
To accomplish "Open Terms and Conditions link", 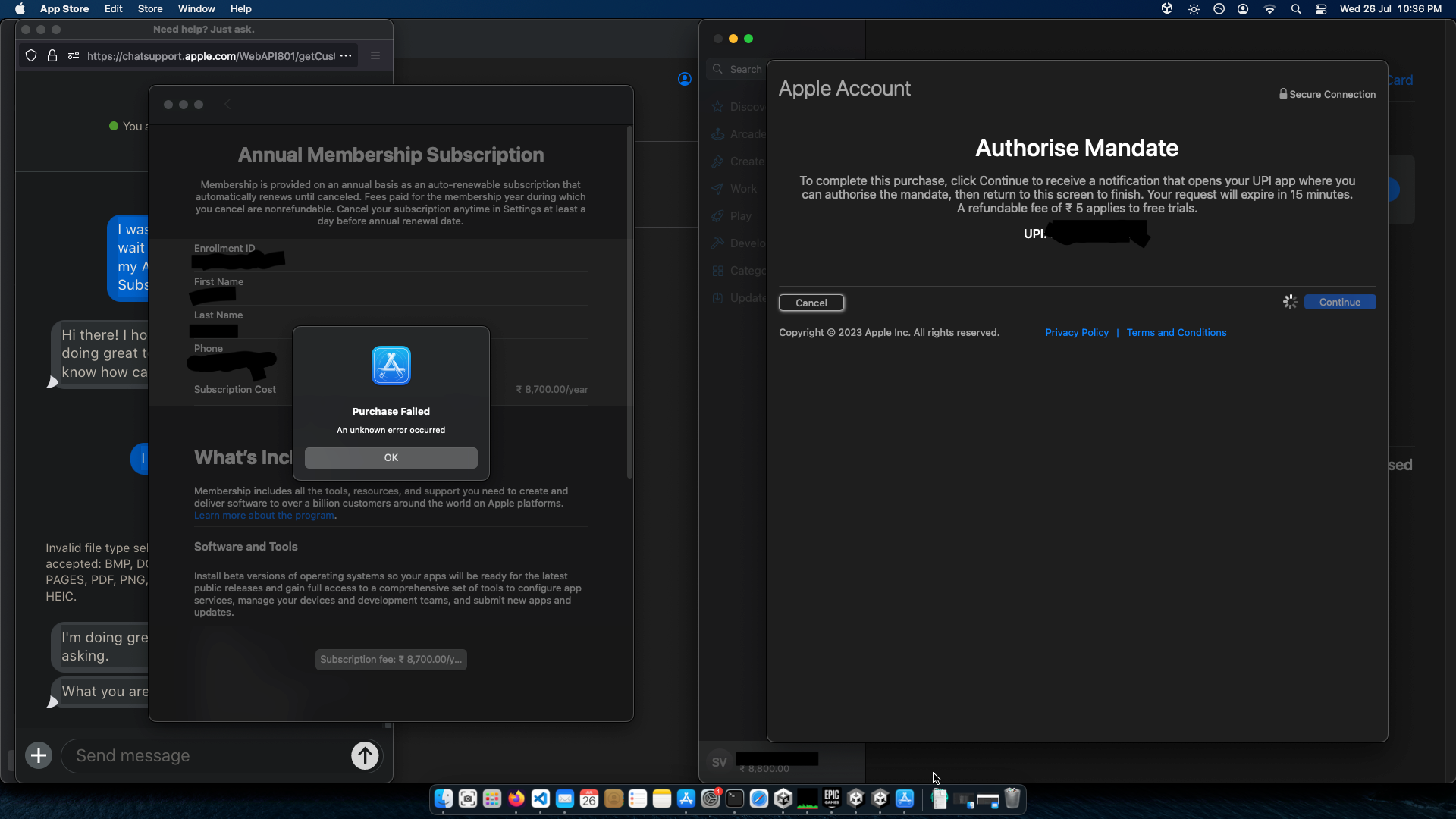I will tap(1176, 333).
